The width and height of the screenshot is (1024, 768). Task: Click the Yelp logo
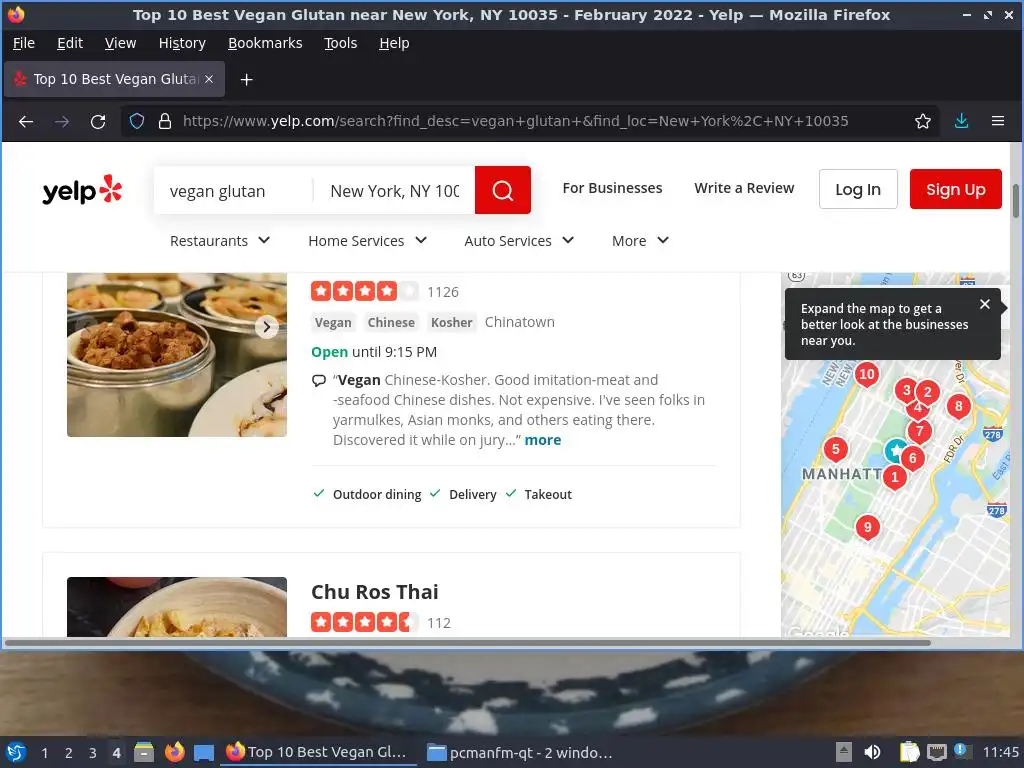(x=82, y=190)
